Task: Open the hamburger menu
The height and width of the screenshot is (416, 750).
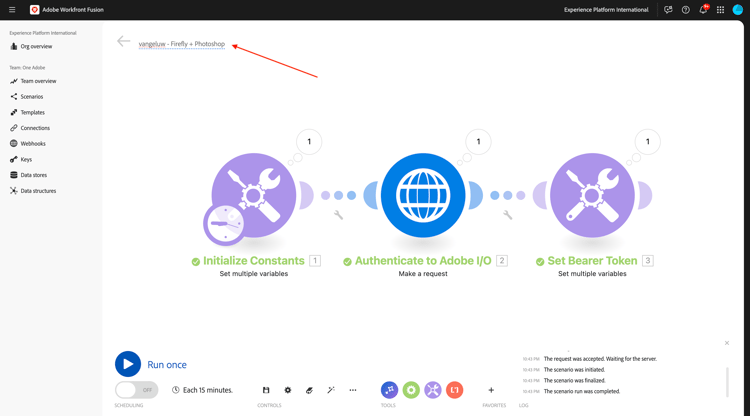Action: [12, 10]
